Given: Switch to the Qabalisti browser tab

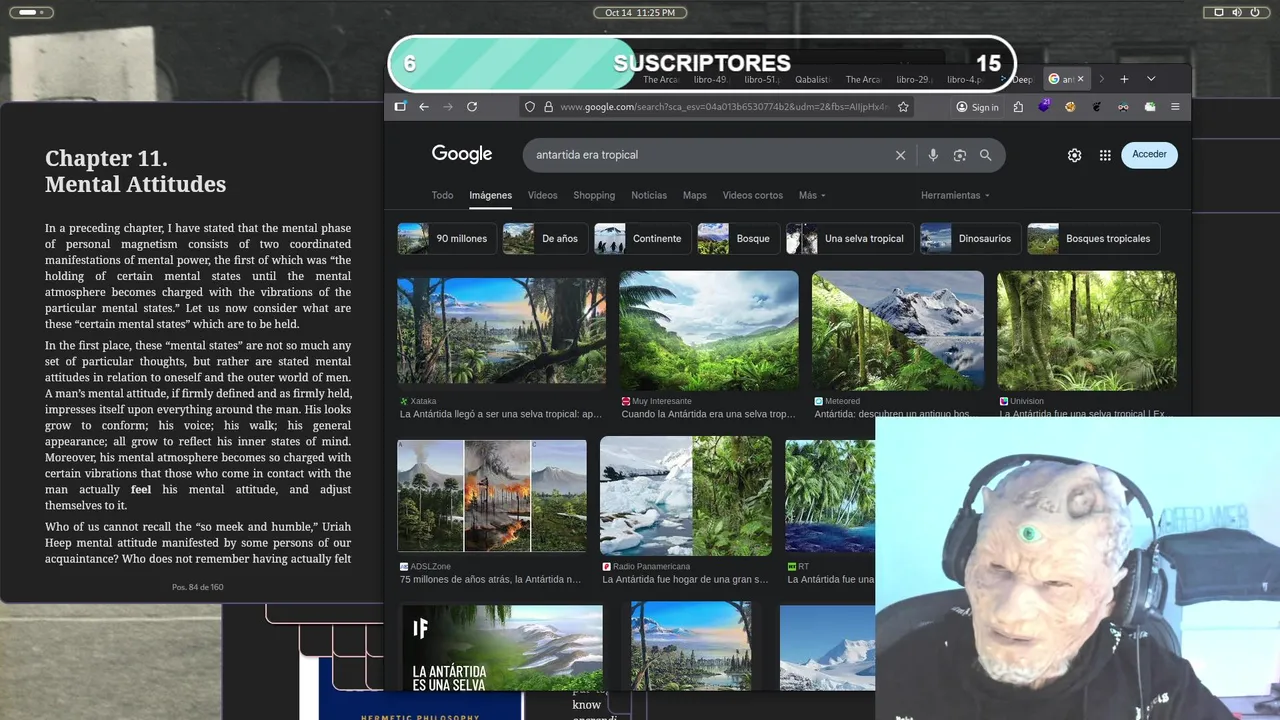Looking at the screenshot, I should pyautogui.click(x=812, y=79).
